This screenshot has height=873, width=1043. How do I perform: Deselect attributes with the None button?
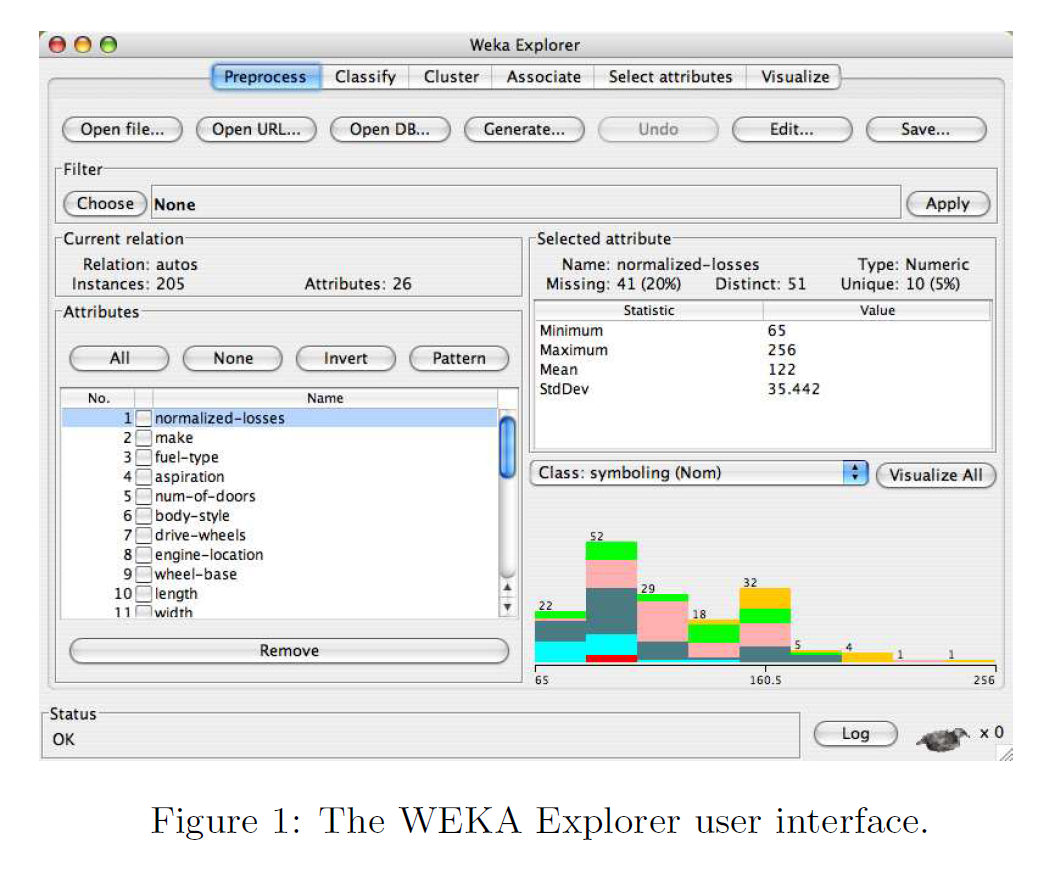pos(233,359)
